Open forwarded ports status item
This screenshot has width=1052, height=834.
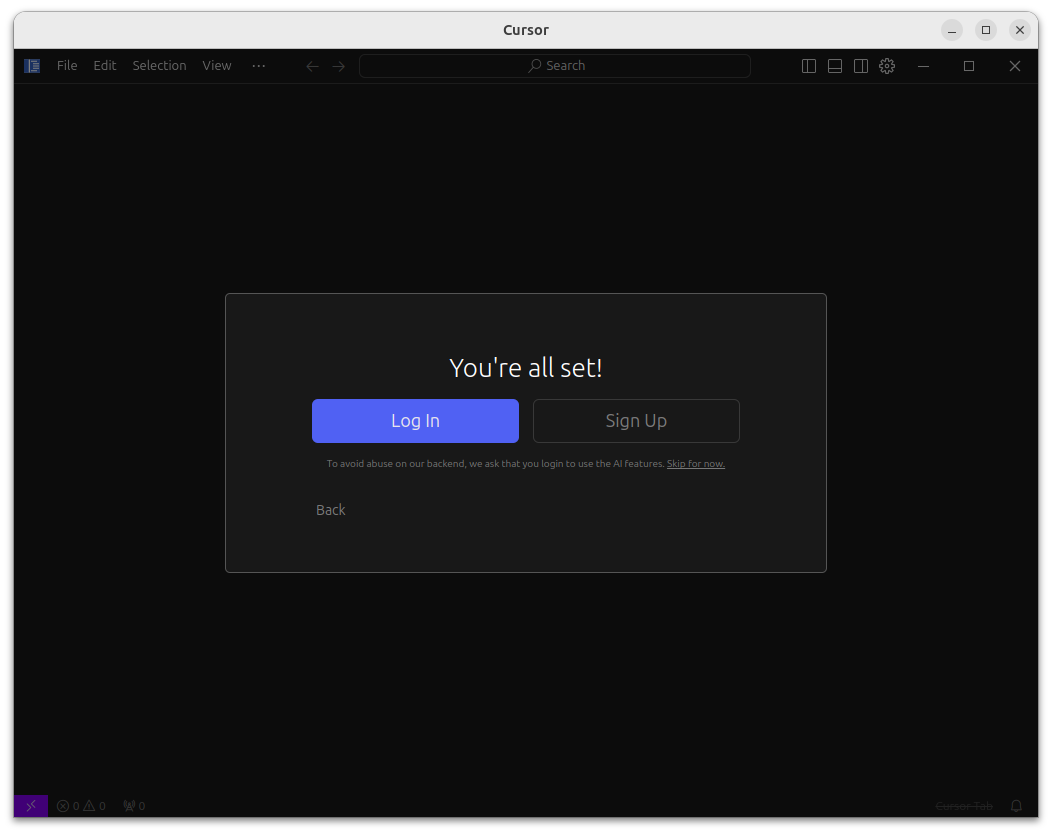tap(134, 806)
